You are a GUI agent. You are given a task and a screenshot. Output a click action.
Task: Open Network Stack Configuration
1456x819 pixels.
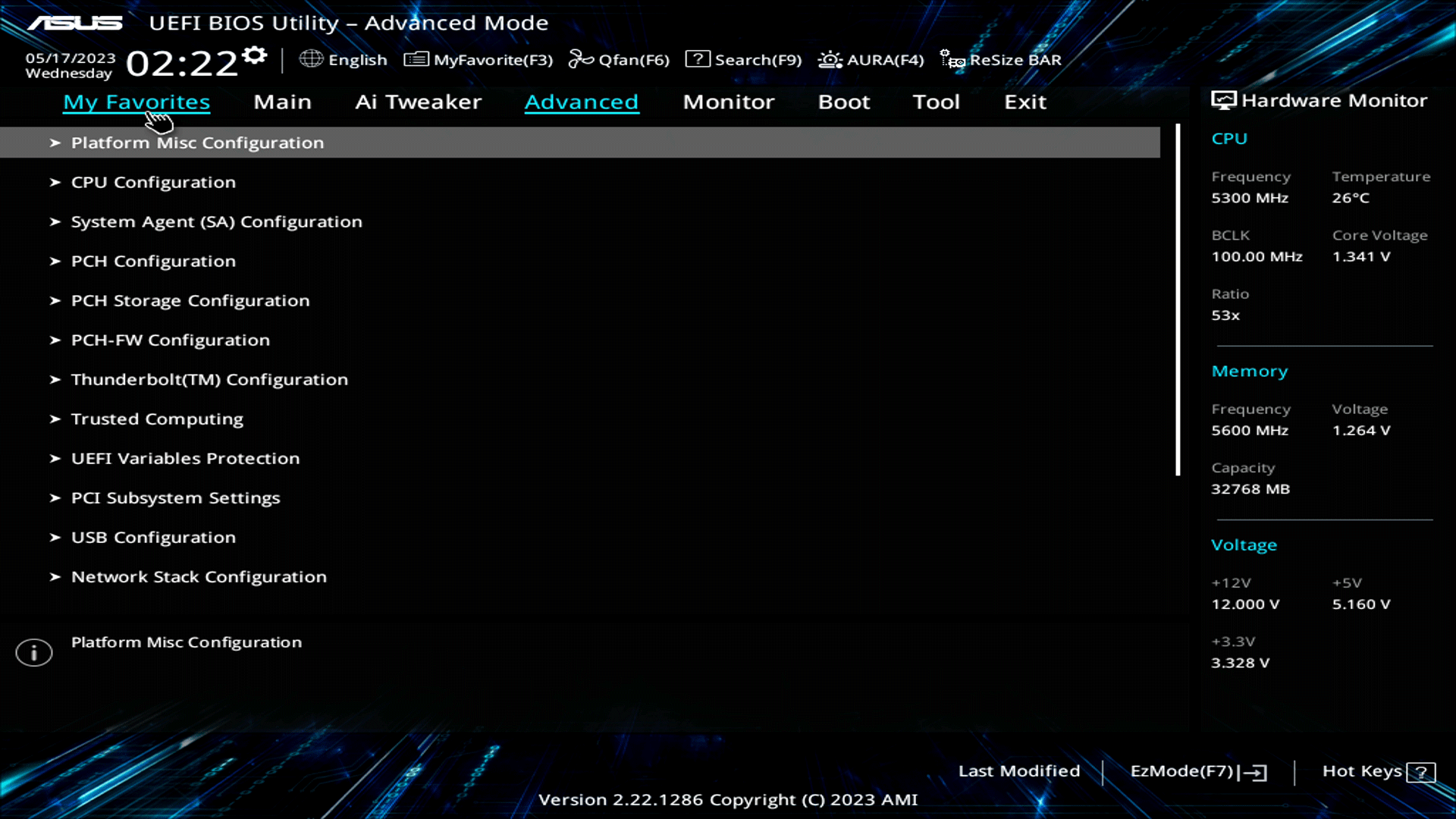tap(199, 576)
